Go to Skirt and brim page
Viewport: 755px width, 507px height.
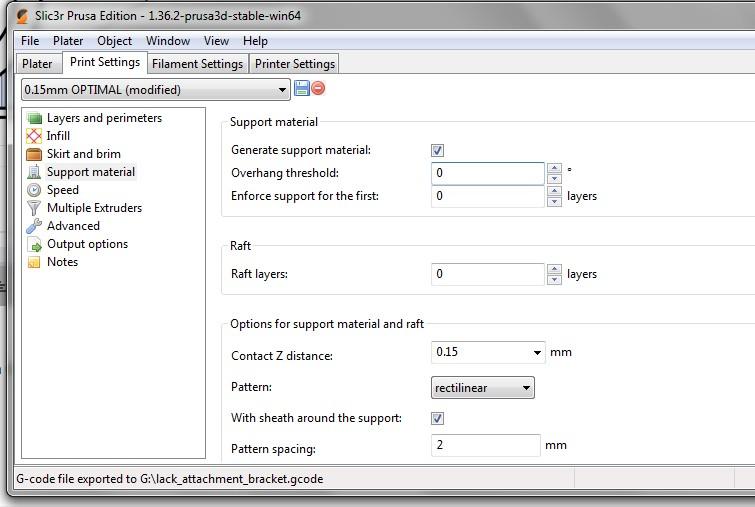pyautogui.click(x=84, y=154)
